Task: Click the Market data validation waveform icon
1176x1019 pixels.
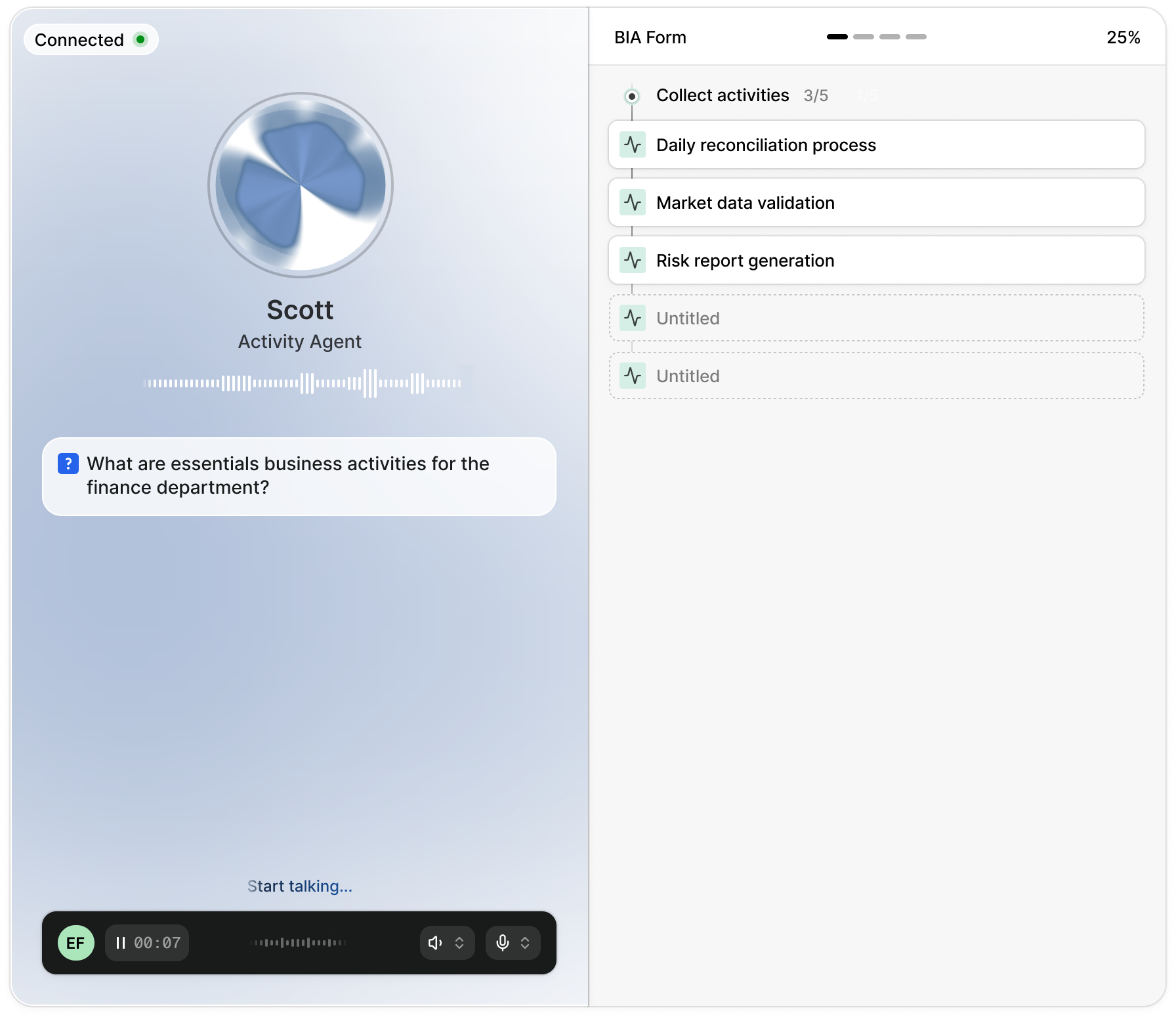Action: point(633,203)
